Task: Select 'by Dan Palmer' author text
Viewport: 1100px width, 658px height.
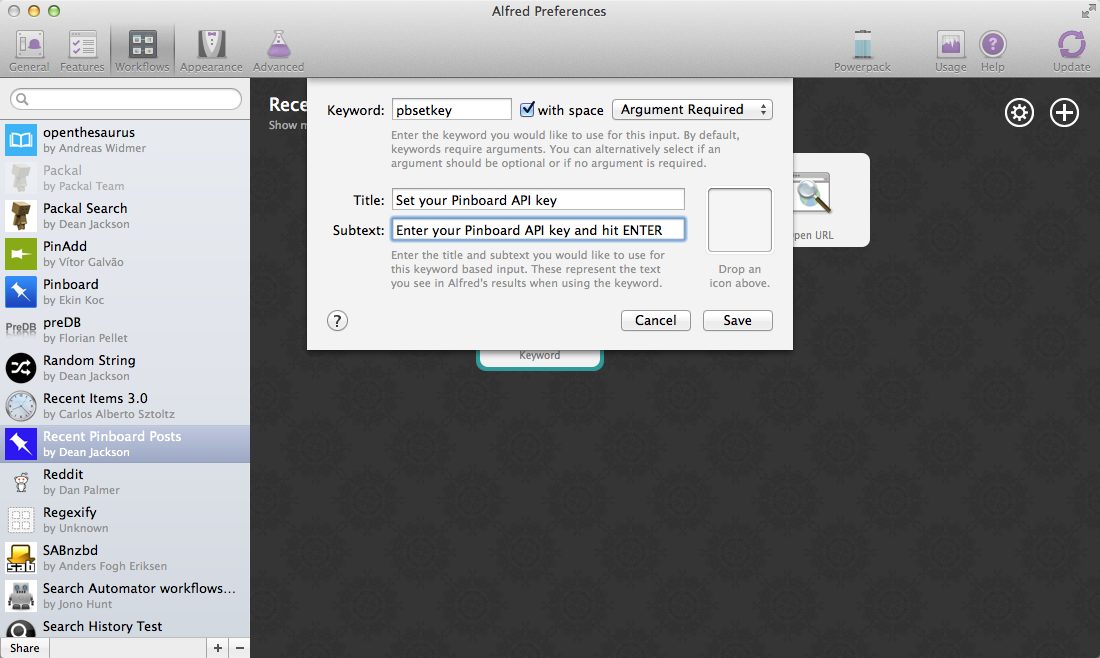Action: pos(81,490)
